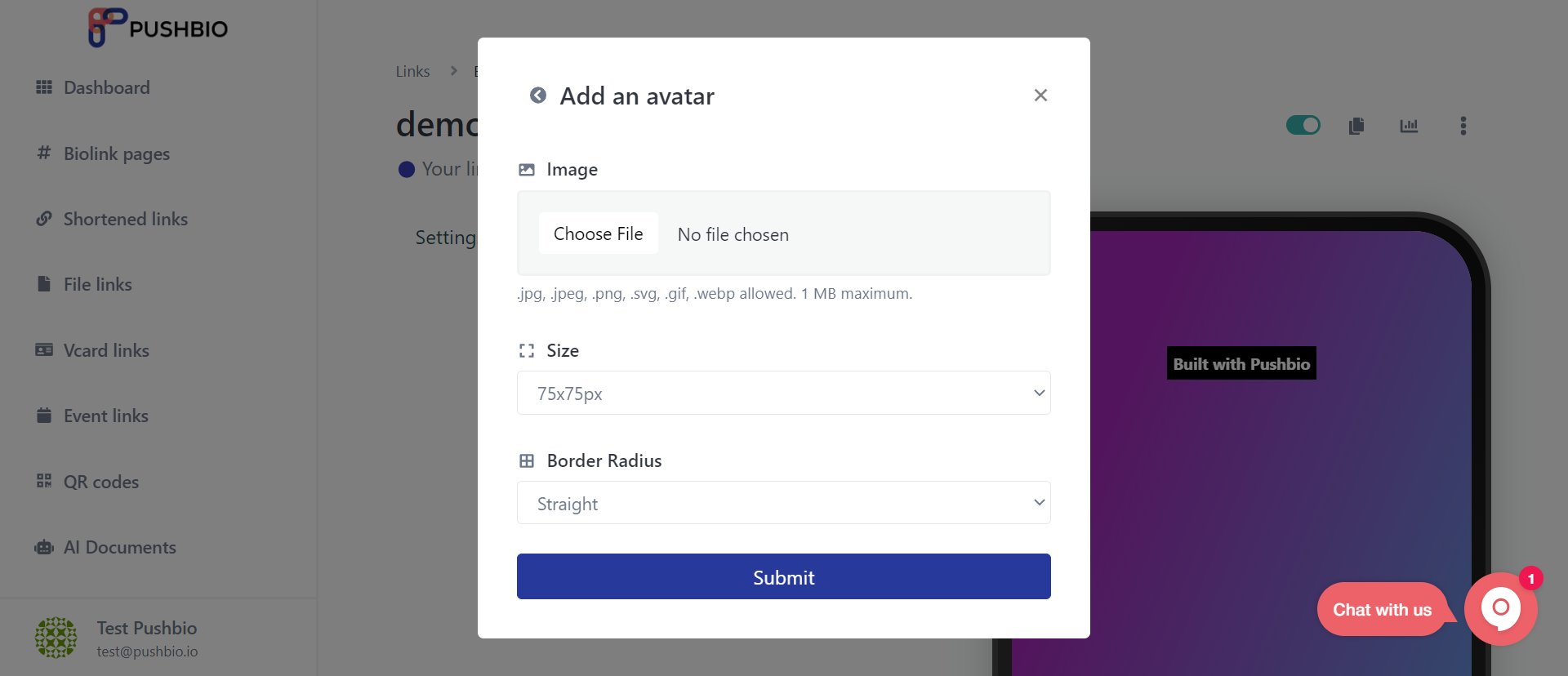The width and height of the screenshot is (1568, 676).
Task: Click the Event links calendar icon
Action: coord(44,416)
